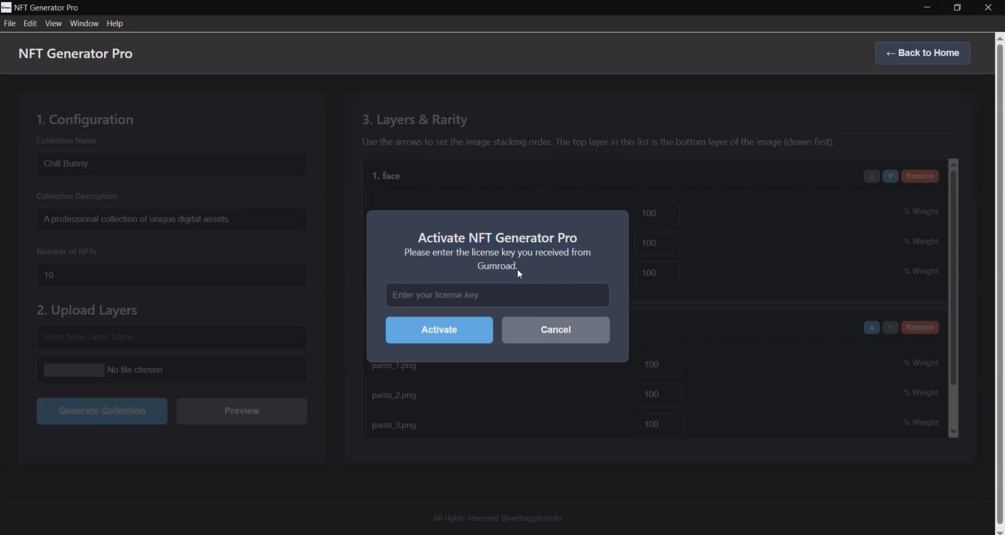Open the Help menu

coord(115,23)
